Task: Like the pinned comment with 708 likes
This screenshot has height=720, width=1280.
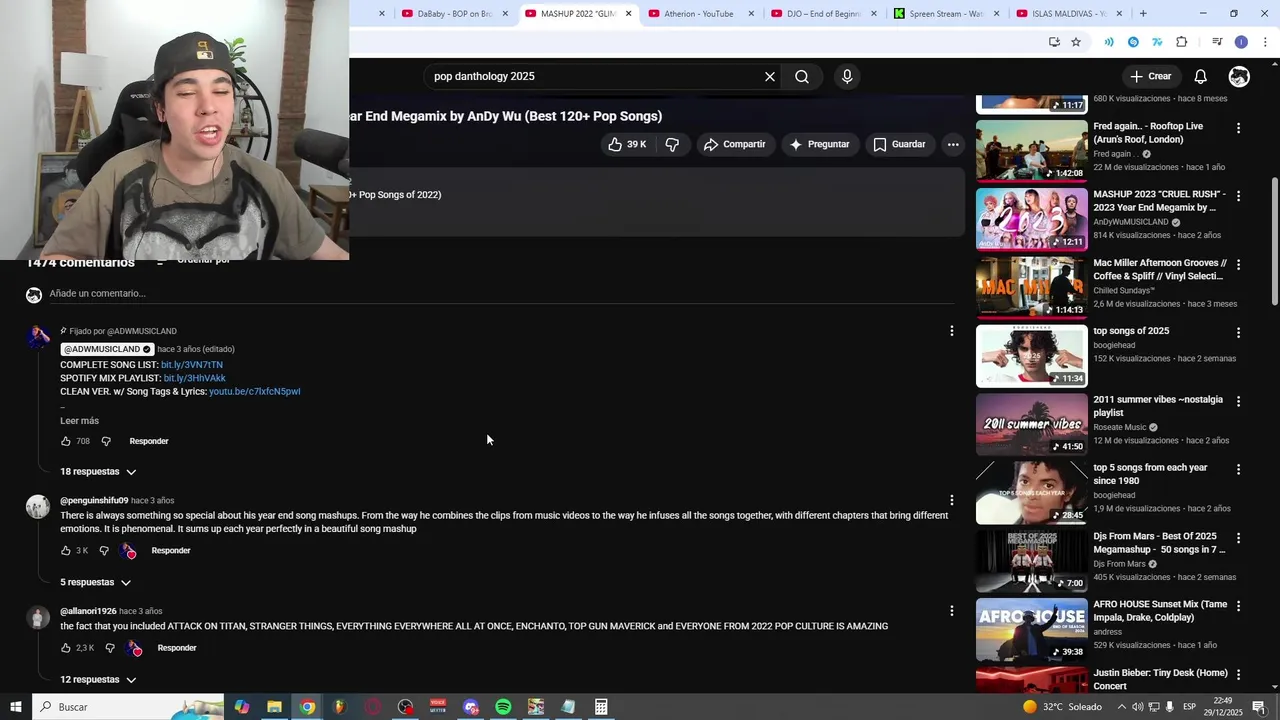Action: [x=66, y=441]
